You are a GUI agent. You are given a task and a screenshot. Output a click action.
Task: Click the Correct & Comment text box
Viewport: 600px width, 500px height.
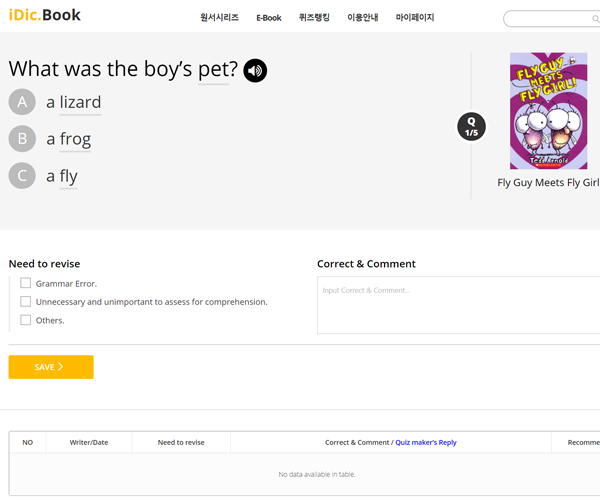click(458, 304)
